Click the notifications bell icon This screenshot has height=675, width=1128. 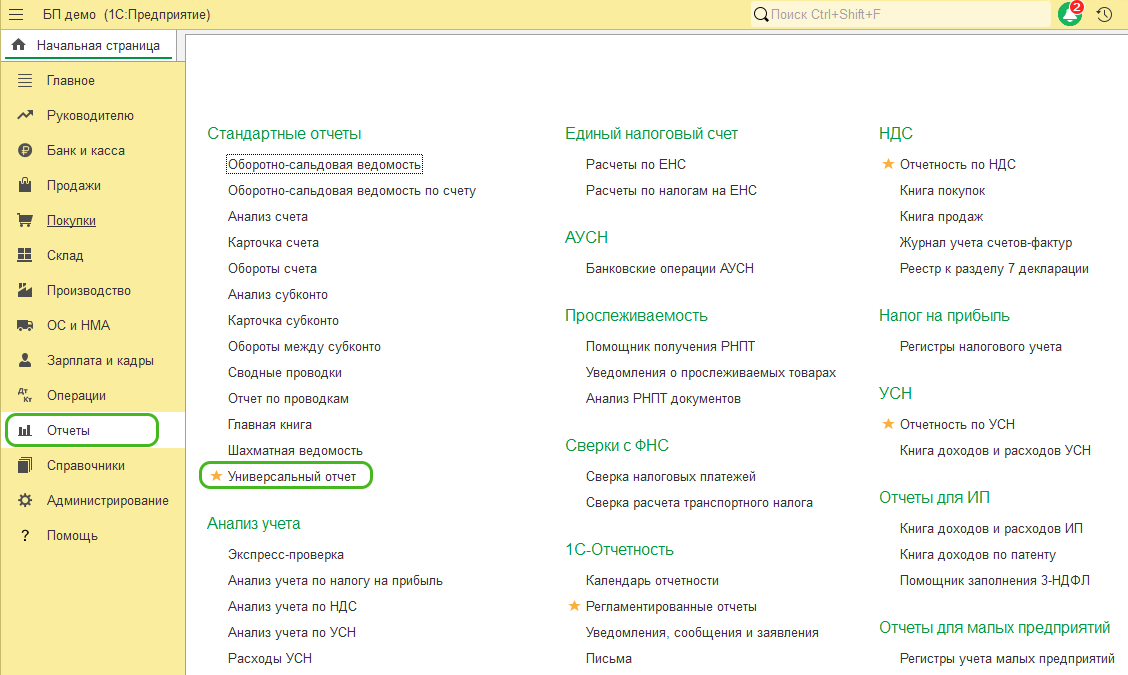1070,14
